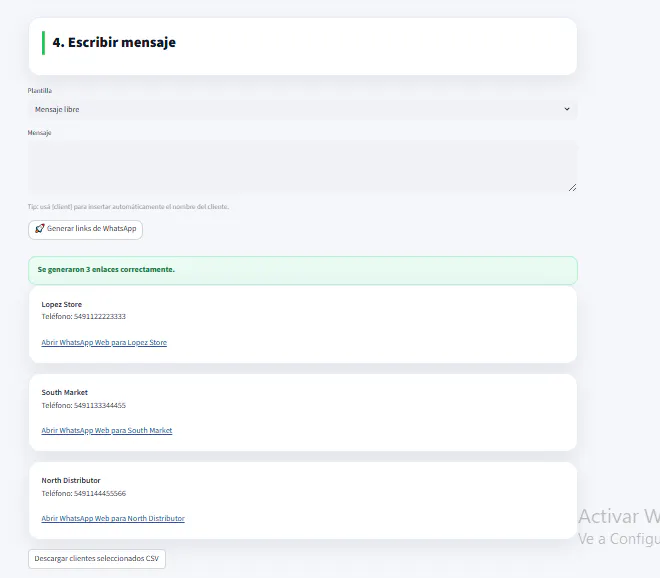Click the 4. Escribir mensaje heading

click(x=114, y=43)
